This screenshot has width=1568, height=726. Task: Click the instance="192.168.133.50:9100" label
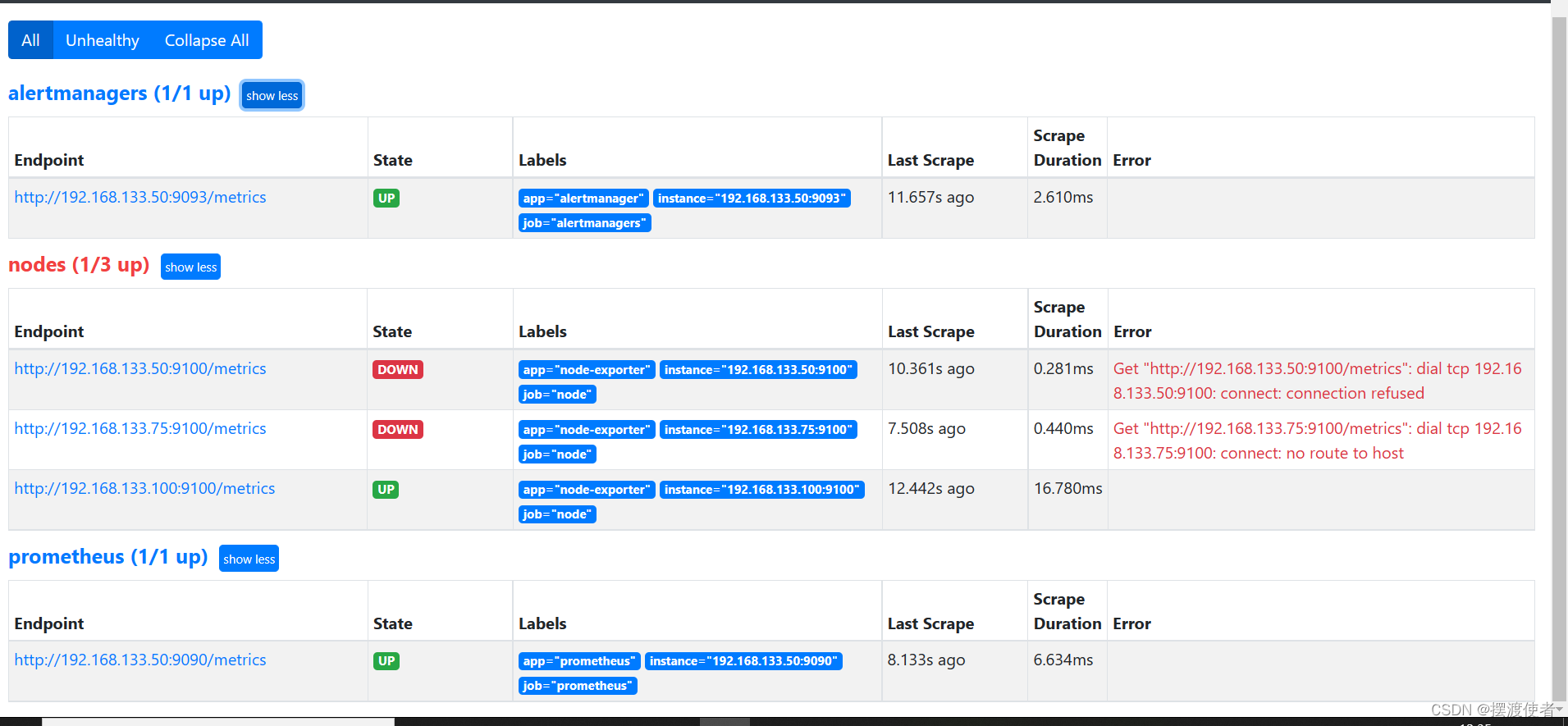click(759, 370)
